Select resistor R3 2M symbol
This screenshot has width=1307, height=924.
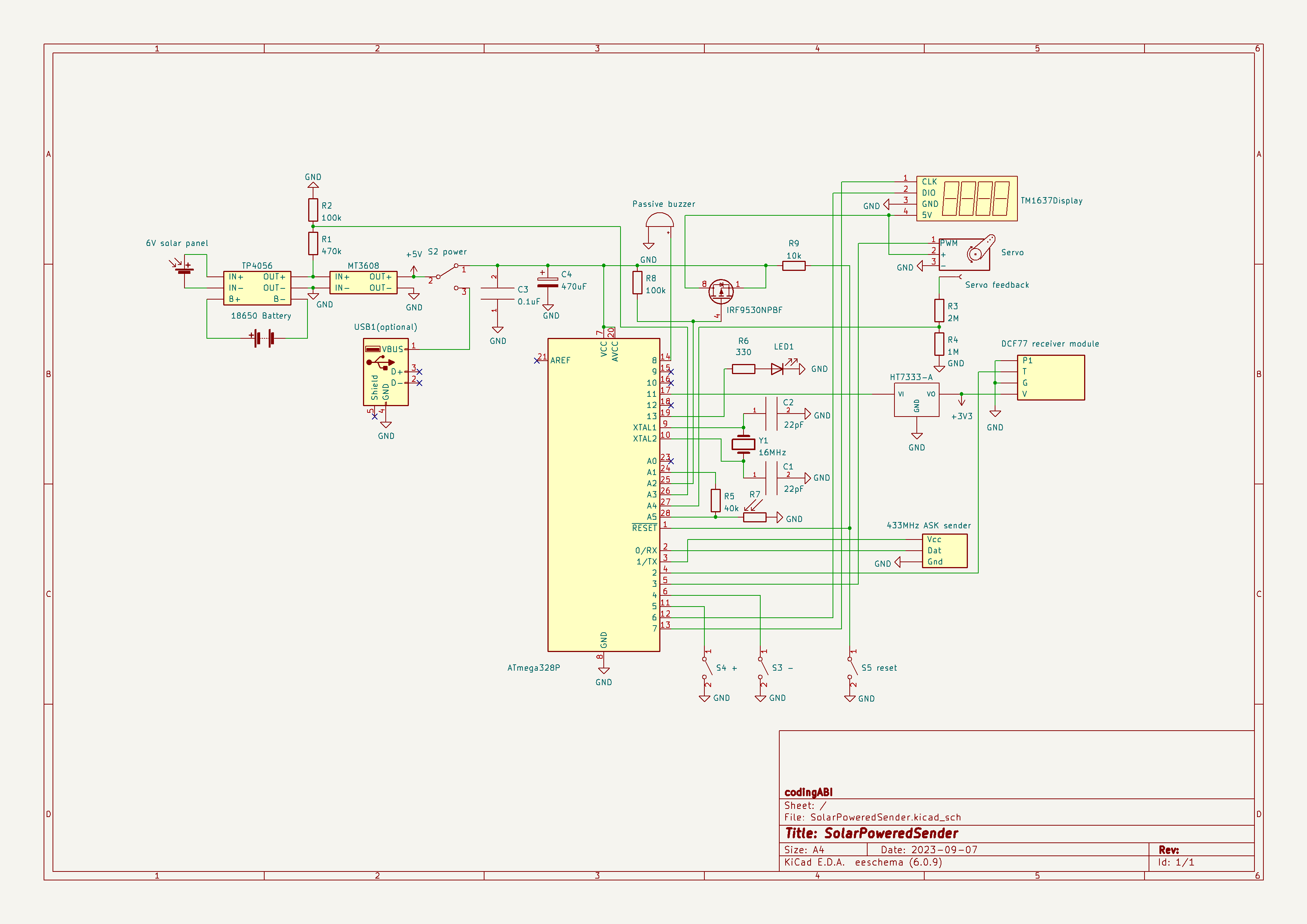939,311
